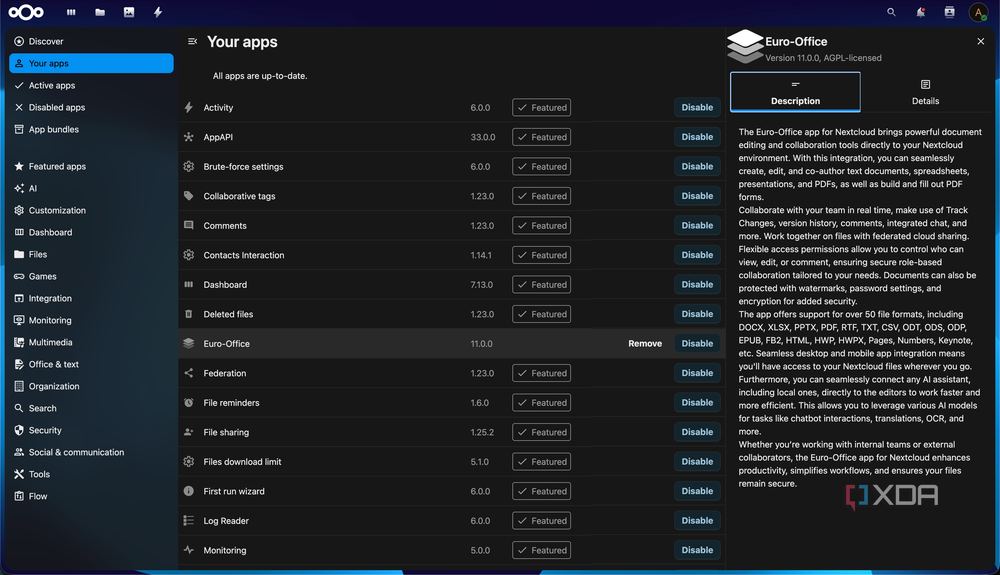The height and width of the screenshot is (575, 1000).
Task: Open the search magnifier in top bar
Action: [x=891, y=12]
